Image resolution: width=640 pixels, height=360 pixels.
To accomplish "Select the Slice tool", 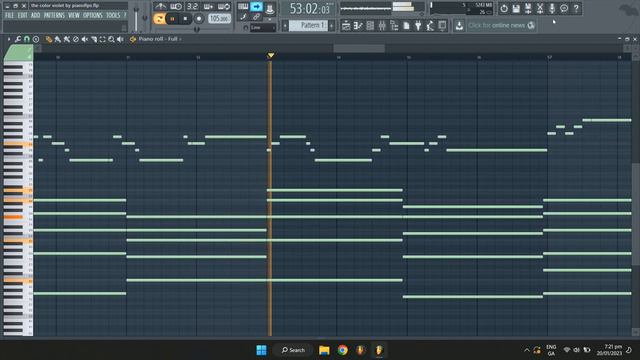I will tap(94, 39).
